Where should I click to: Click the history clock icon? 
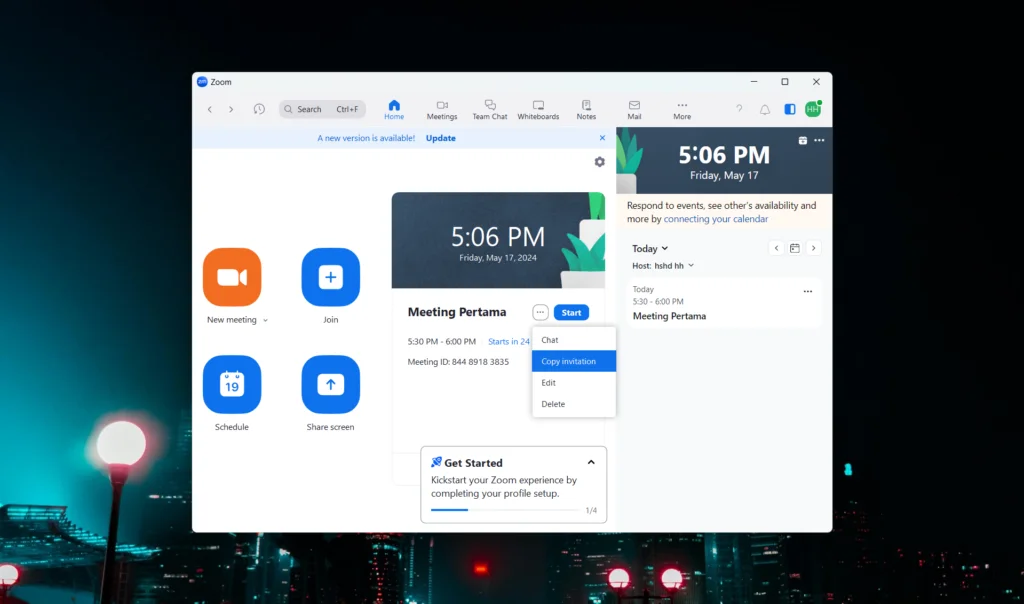259,109
